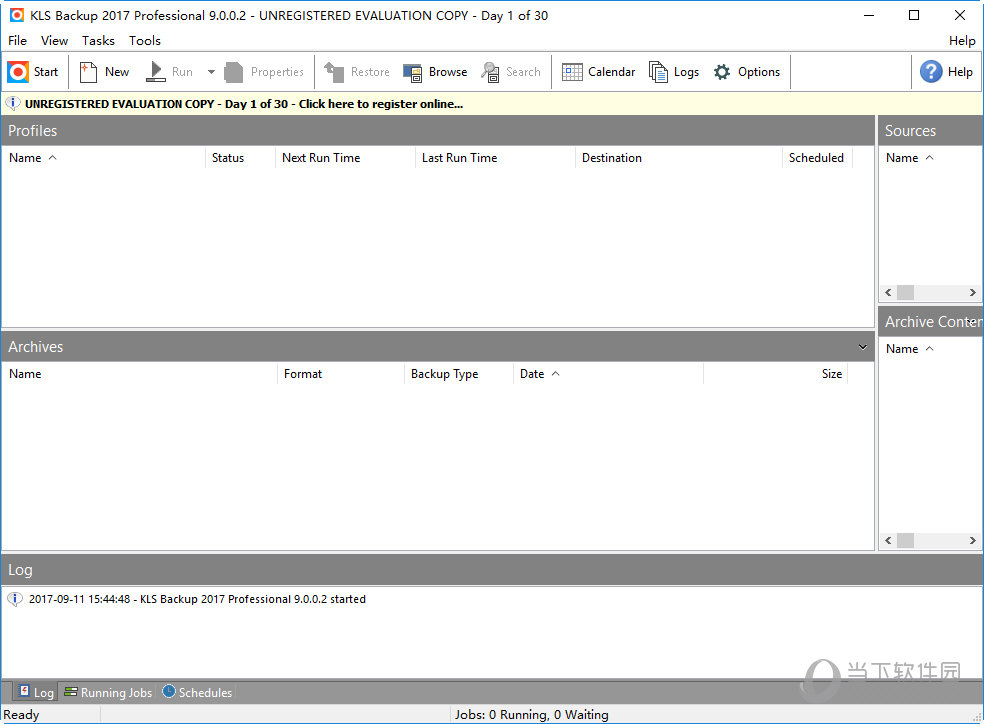Click the Sources horizontal scrollbar thumb
The height and width of the screenshot is (724, 984).
[x=906, y=292]
